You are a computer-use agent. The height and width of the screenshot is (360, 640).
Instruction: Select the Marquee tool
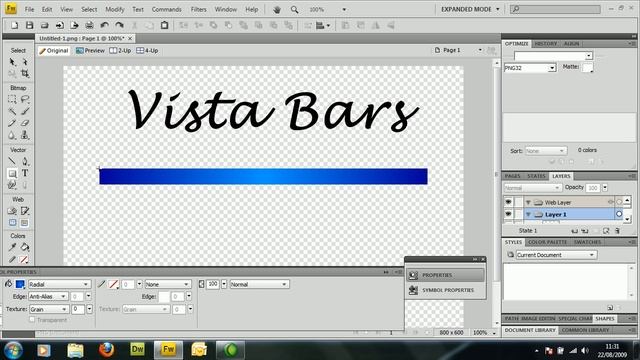pos(12,99)
